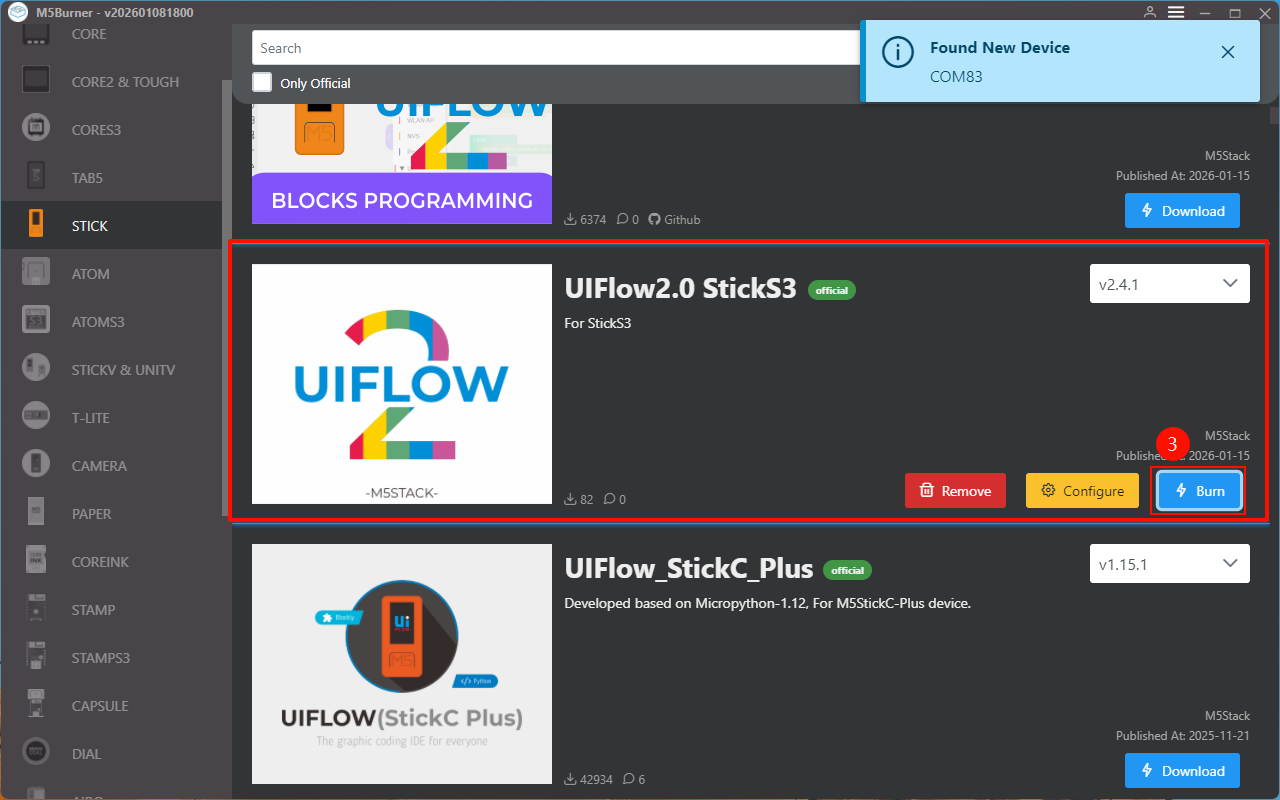Screen dimensions: 1280x800
Task: Switch to the PAPER device category
Action: click(91, 514)
